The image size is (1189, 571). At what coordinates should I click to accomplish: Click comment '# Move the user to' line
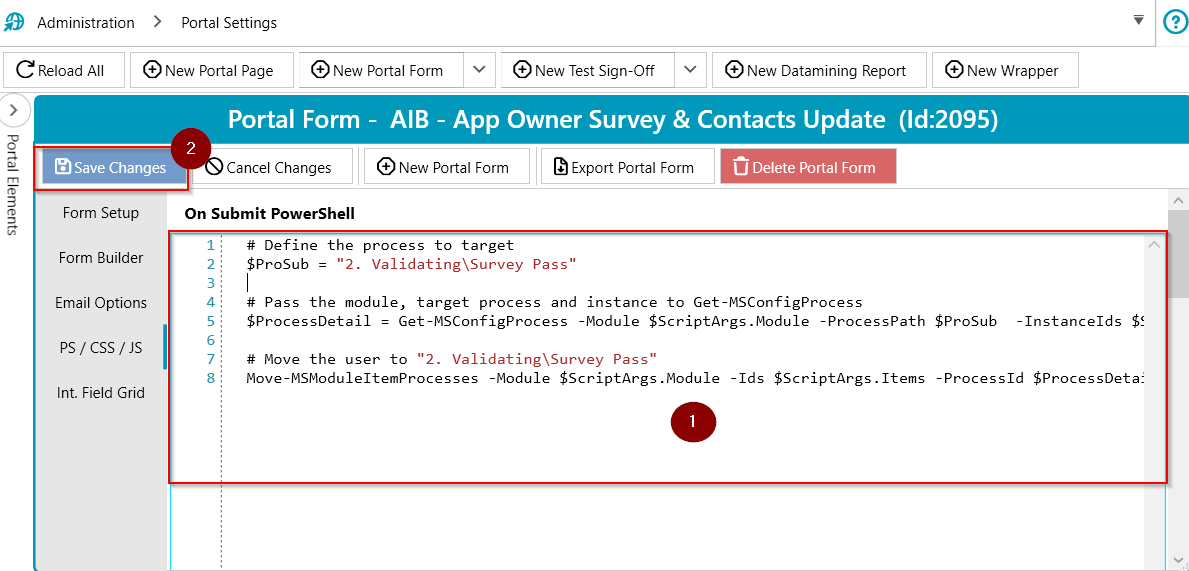click(x=452, y=359)
